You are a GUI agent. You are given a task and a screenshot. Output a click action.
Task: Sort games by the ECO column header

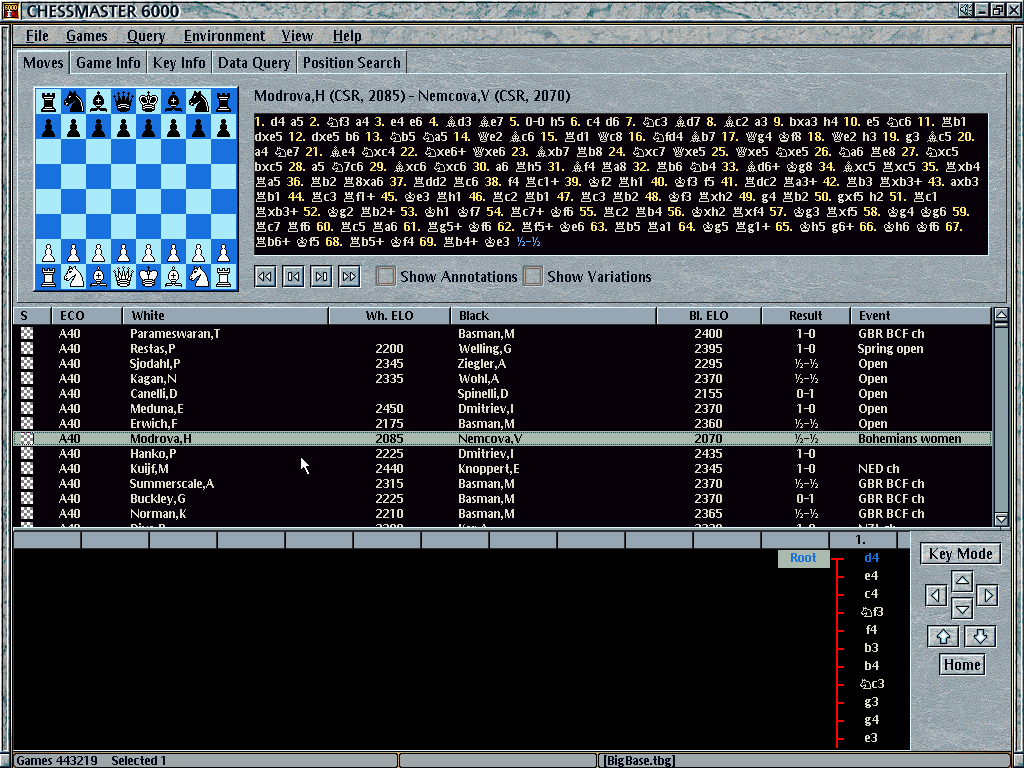click(x=87, y=316)
